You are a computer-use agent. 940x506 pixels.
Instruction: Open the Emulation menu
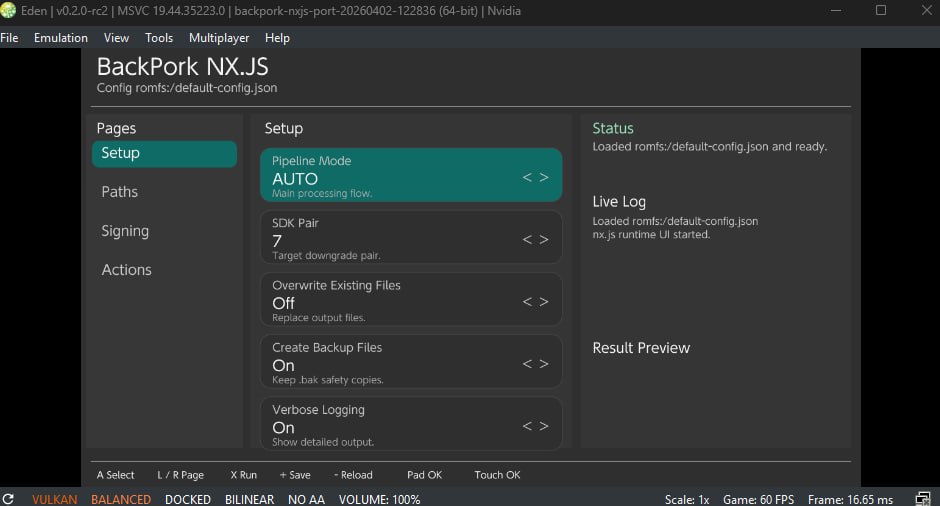pyautogui.click(x=61, y=38)
